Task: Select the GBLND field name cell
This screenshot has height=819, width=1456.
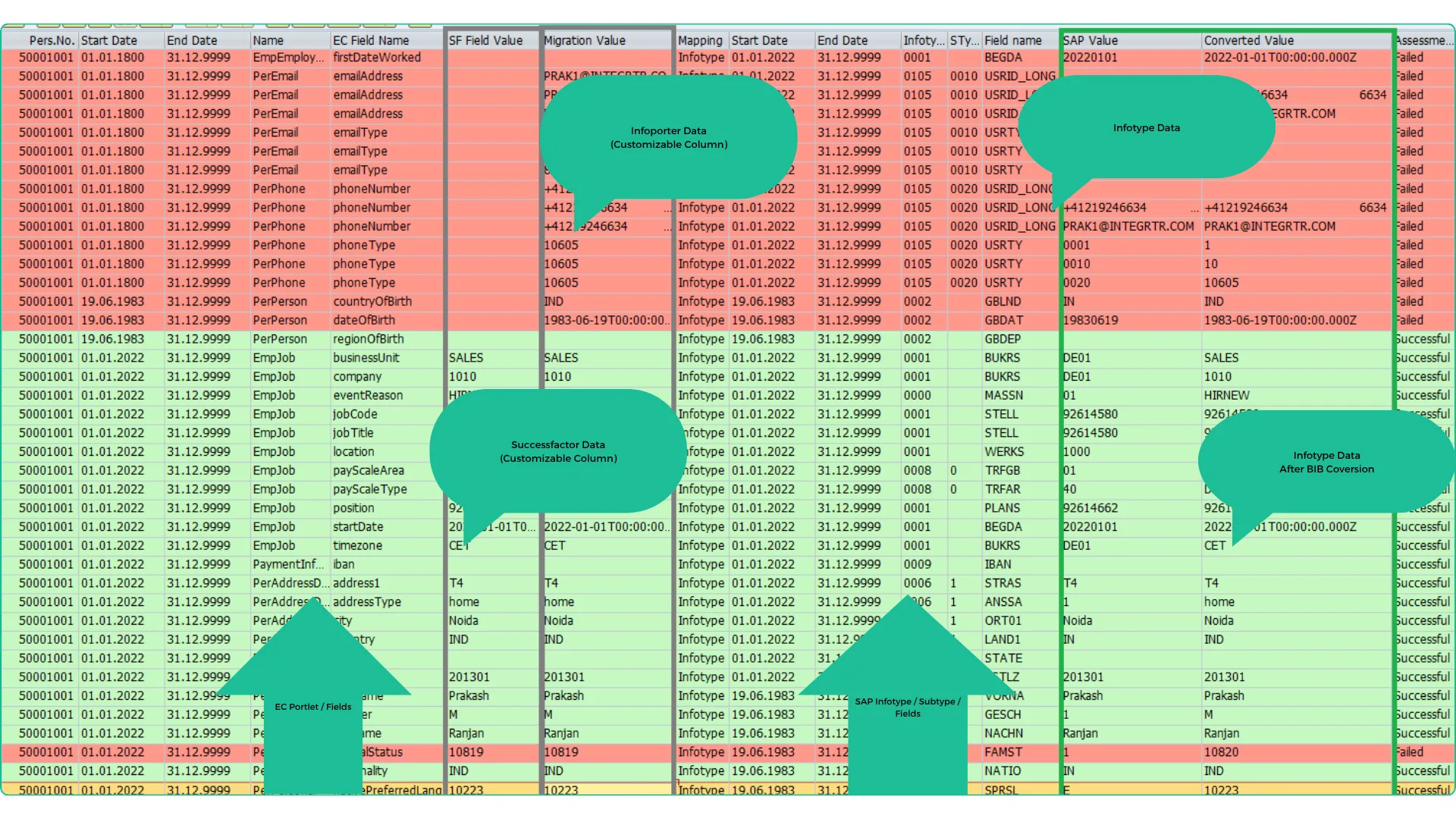Action: 1020,302
